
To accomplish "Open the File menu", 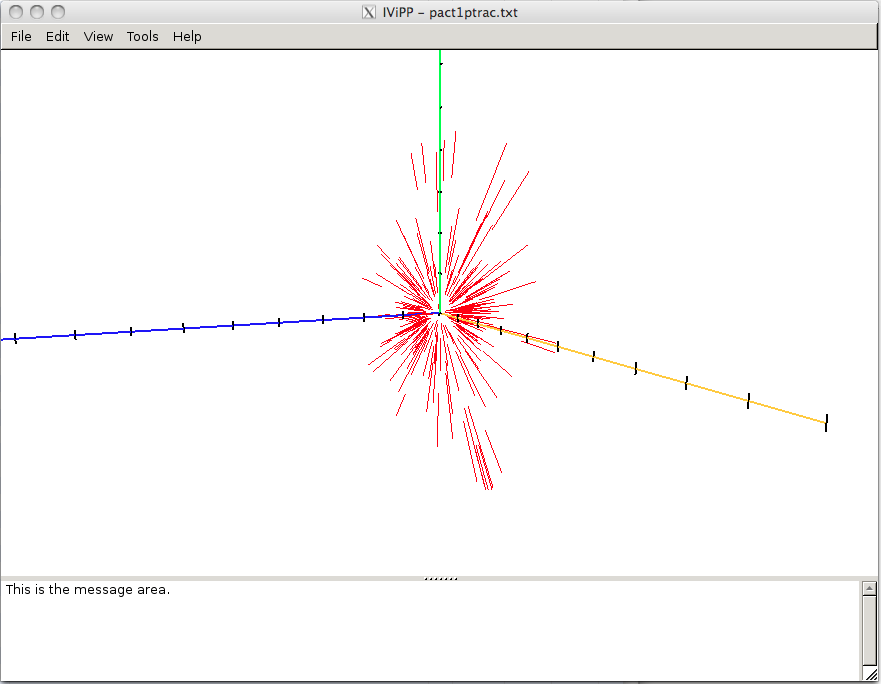I will [x=21, y=36].
